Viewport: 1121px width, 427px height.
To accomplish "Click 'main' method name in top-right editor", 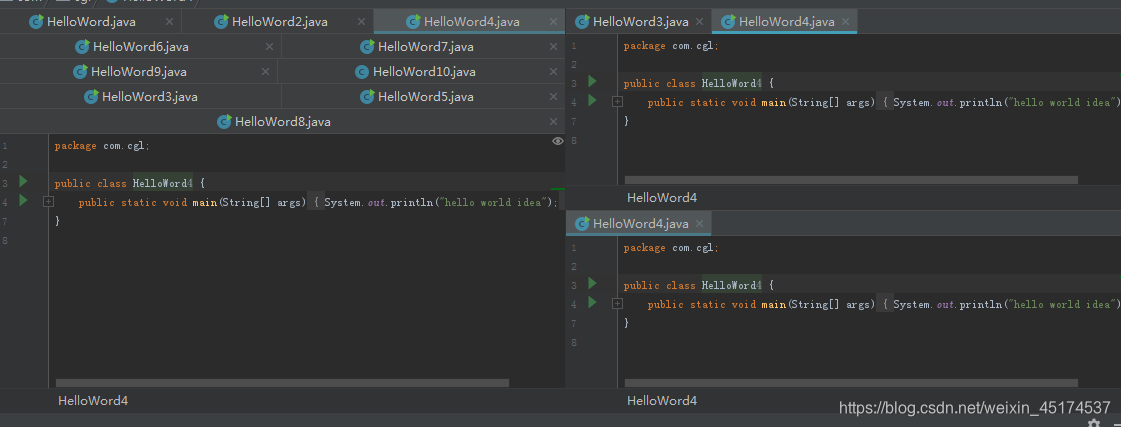I will point(774,102).
